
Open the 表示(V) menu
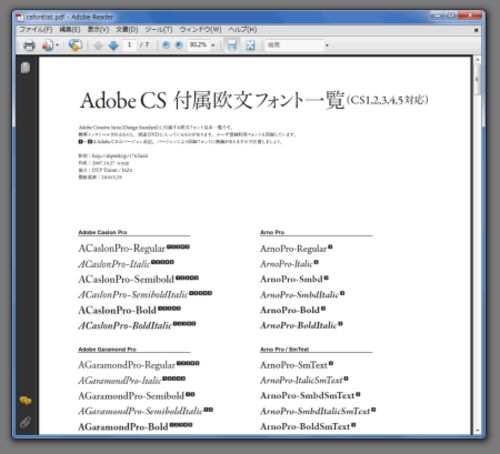[98, 30]
